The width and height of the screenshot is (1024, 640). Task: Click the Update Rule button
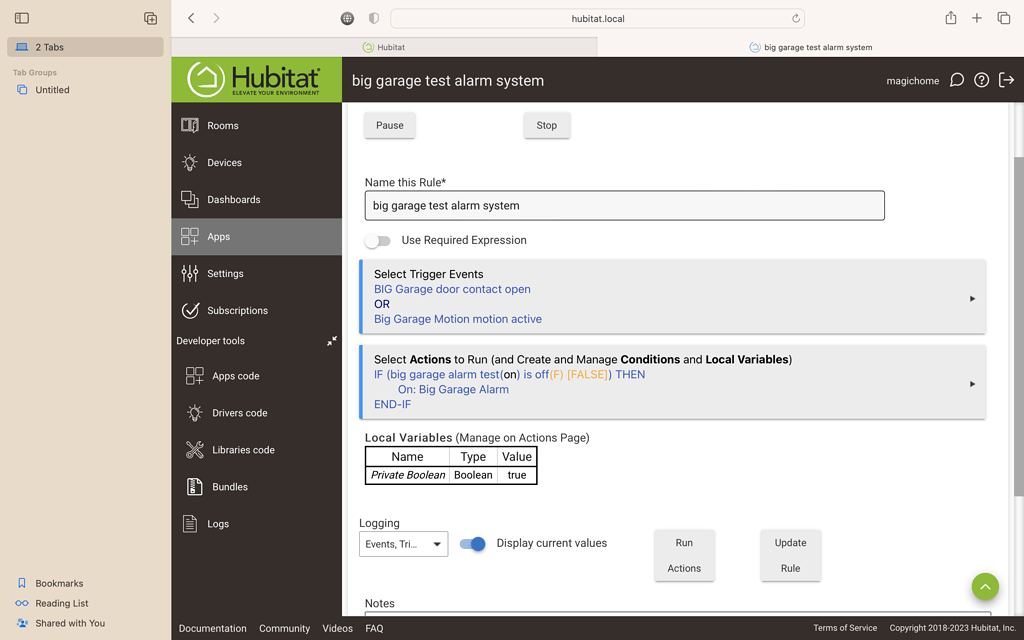pyautogui.click(x=790, y=555)
